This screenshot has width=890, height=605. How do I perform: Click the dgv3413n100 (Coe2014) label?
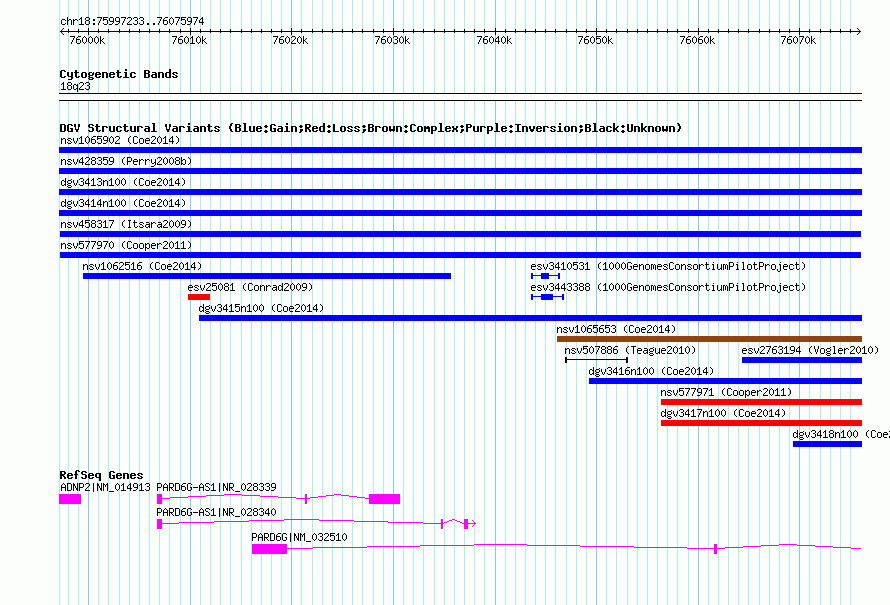point(123,182)
